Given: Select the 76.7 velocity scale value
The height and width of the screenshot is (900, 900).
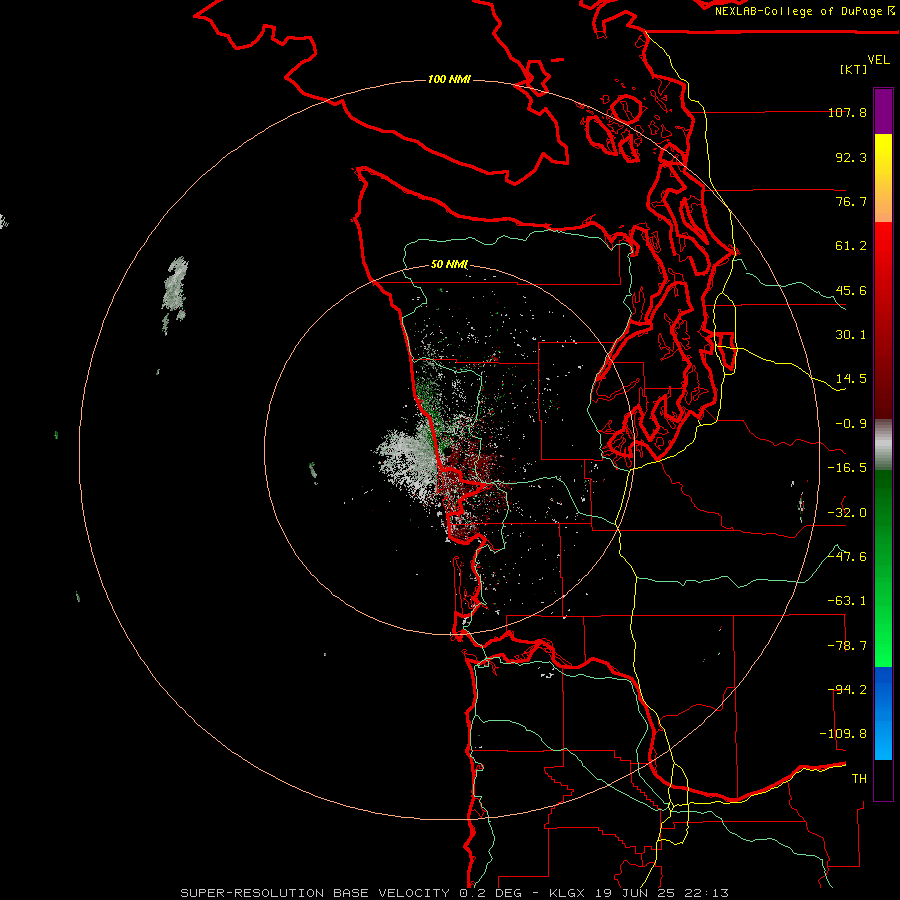Looking at the screenshot, I should click(x=851, y=201).
